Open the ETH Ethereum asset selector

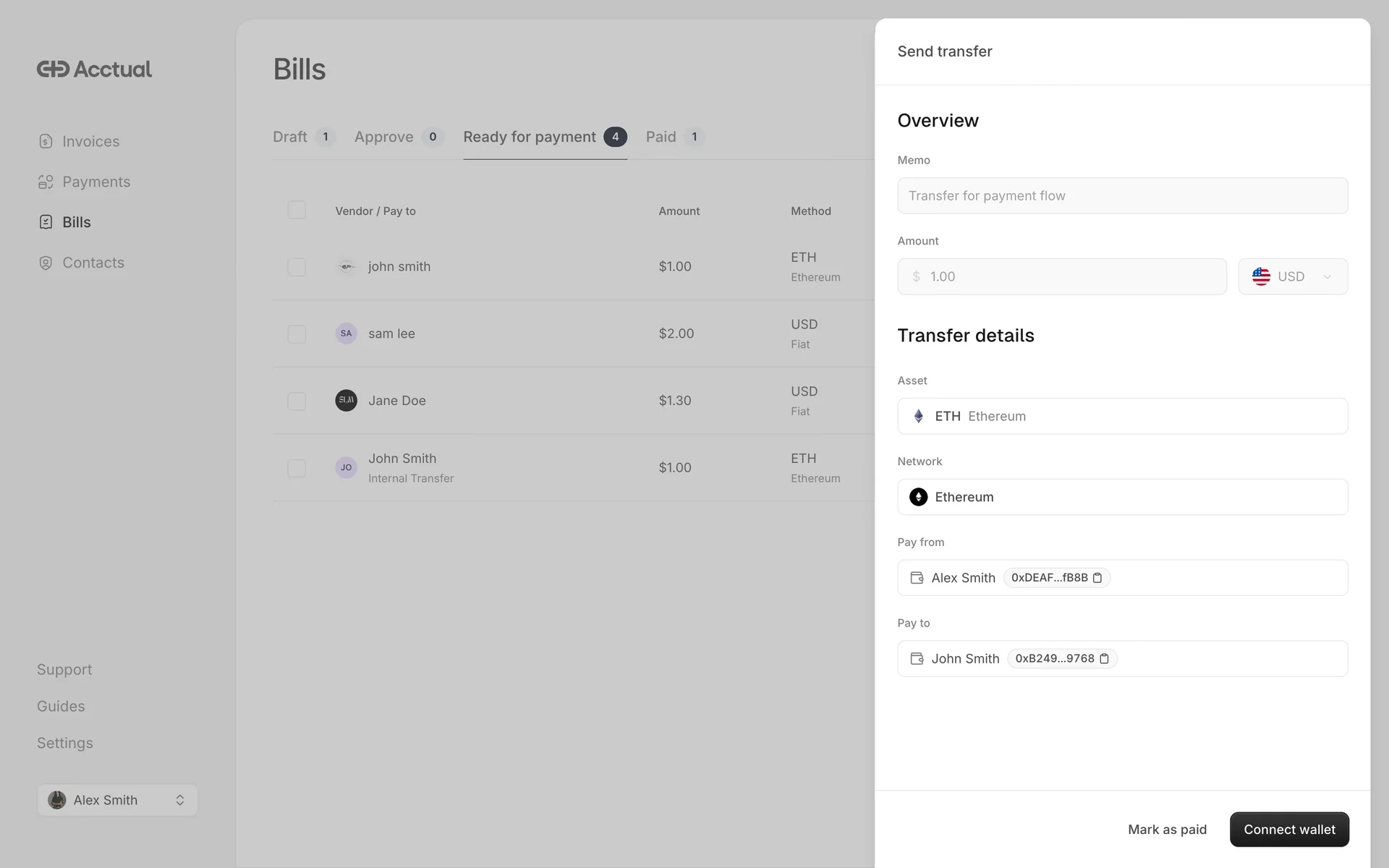(x=1122, y=417)
